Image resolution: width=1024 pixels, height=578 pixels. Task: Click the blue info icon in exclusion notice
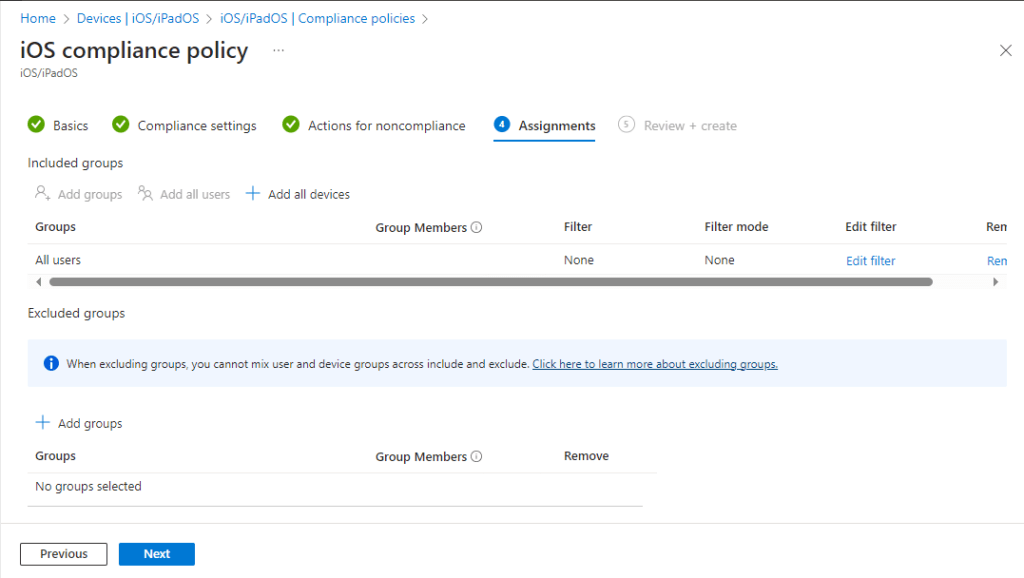pyautogui.click(x=51, y=363)
